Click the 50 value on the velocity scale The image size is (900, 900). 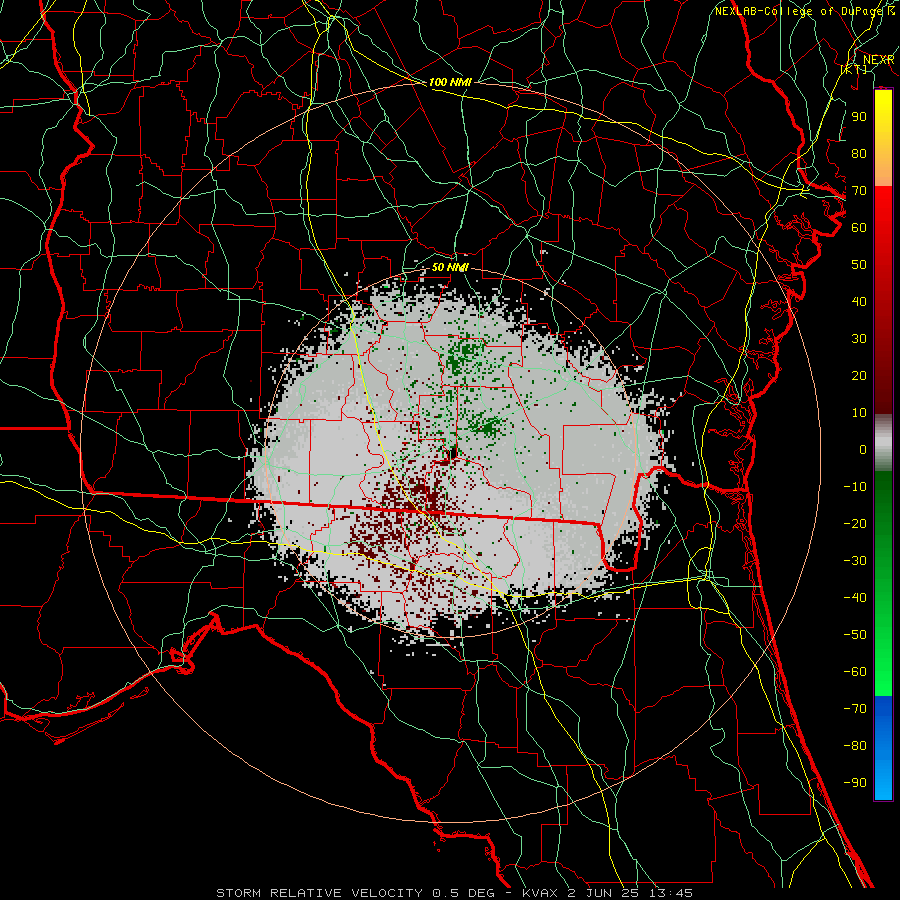859,265
